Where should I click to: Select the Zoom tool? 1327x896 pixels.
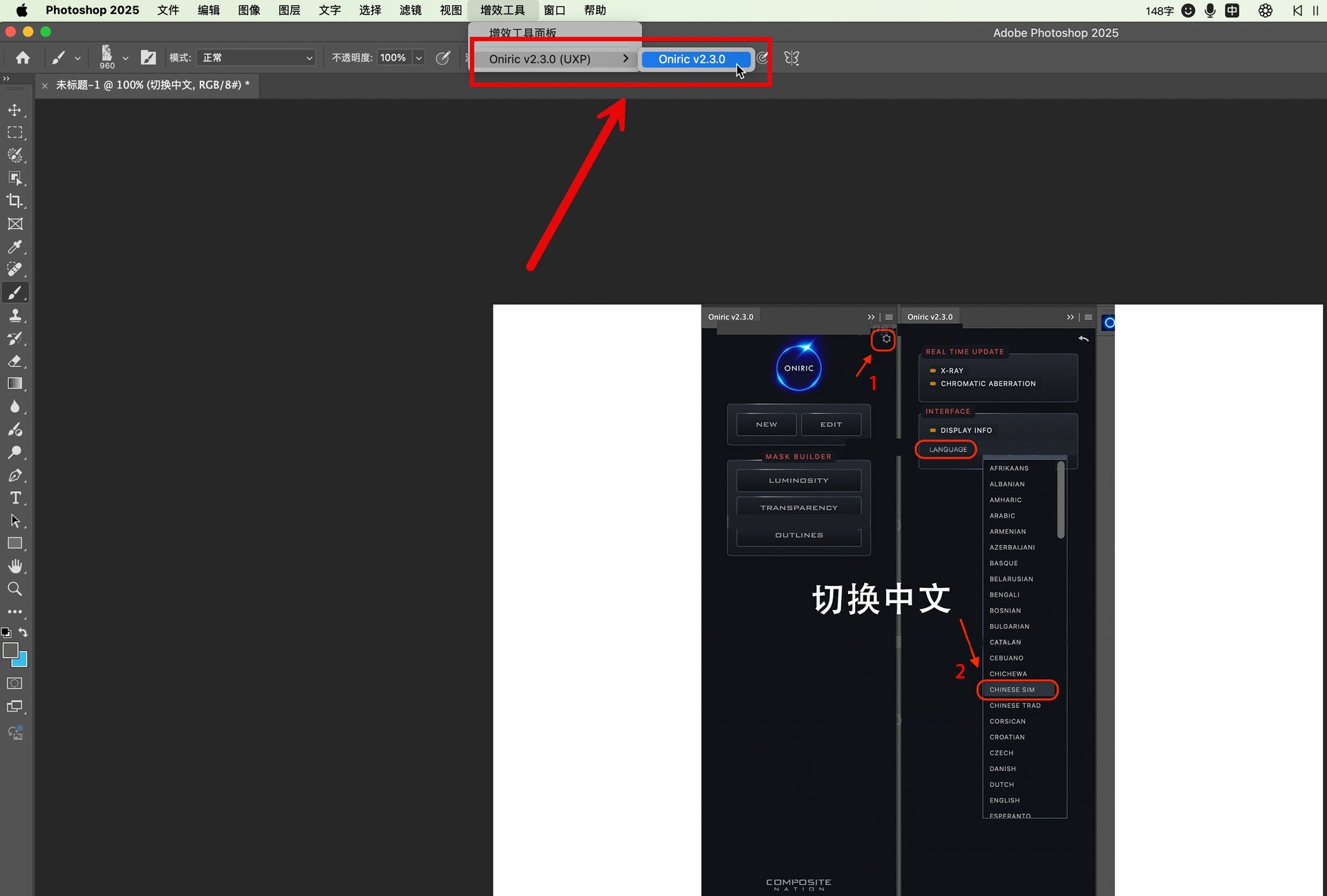pyautogui.click(x=15, y=589)
